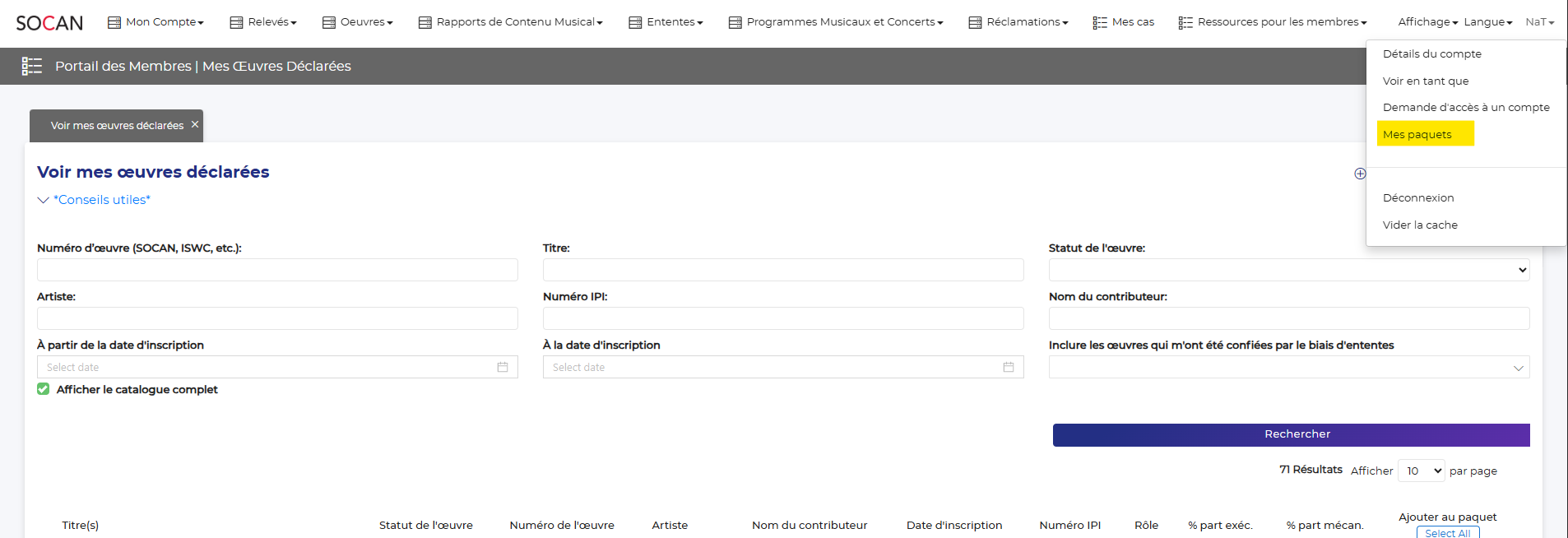Image resolution: width=1568 pixels, height=538 pixels.
Task: Click the 'Mes cas' list icon
Action: point(1100,22)
